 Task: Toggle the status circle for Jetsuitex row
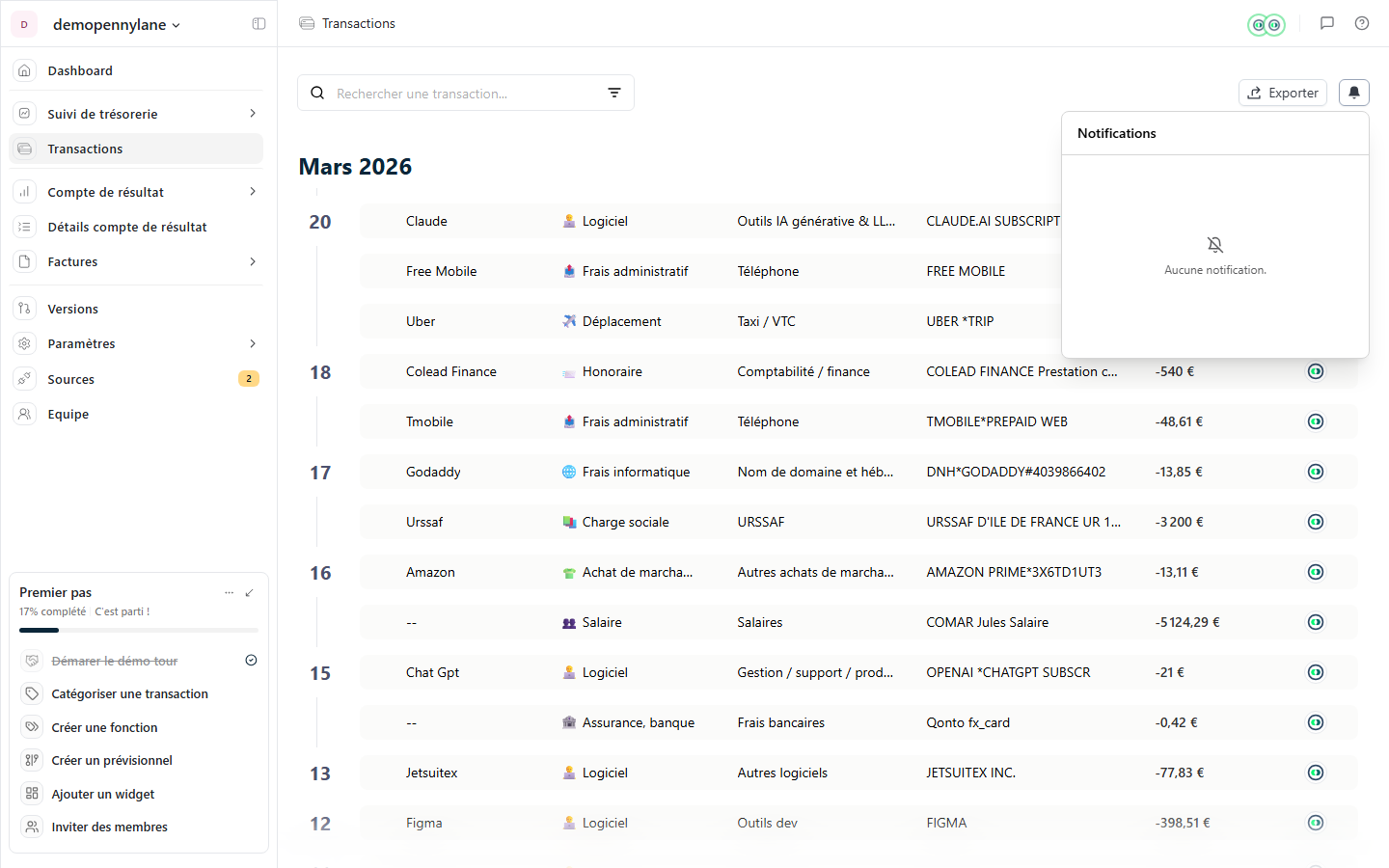(x=1316, y=773)
